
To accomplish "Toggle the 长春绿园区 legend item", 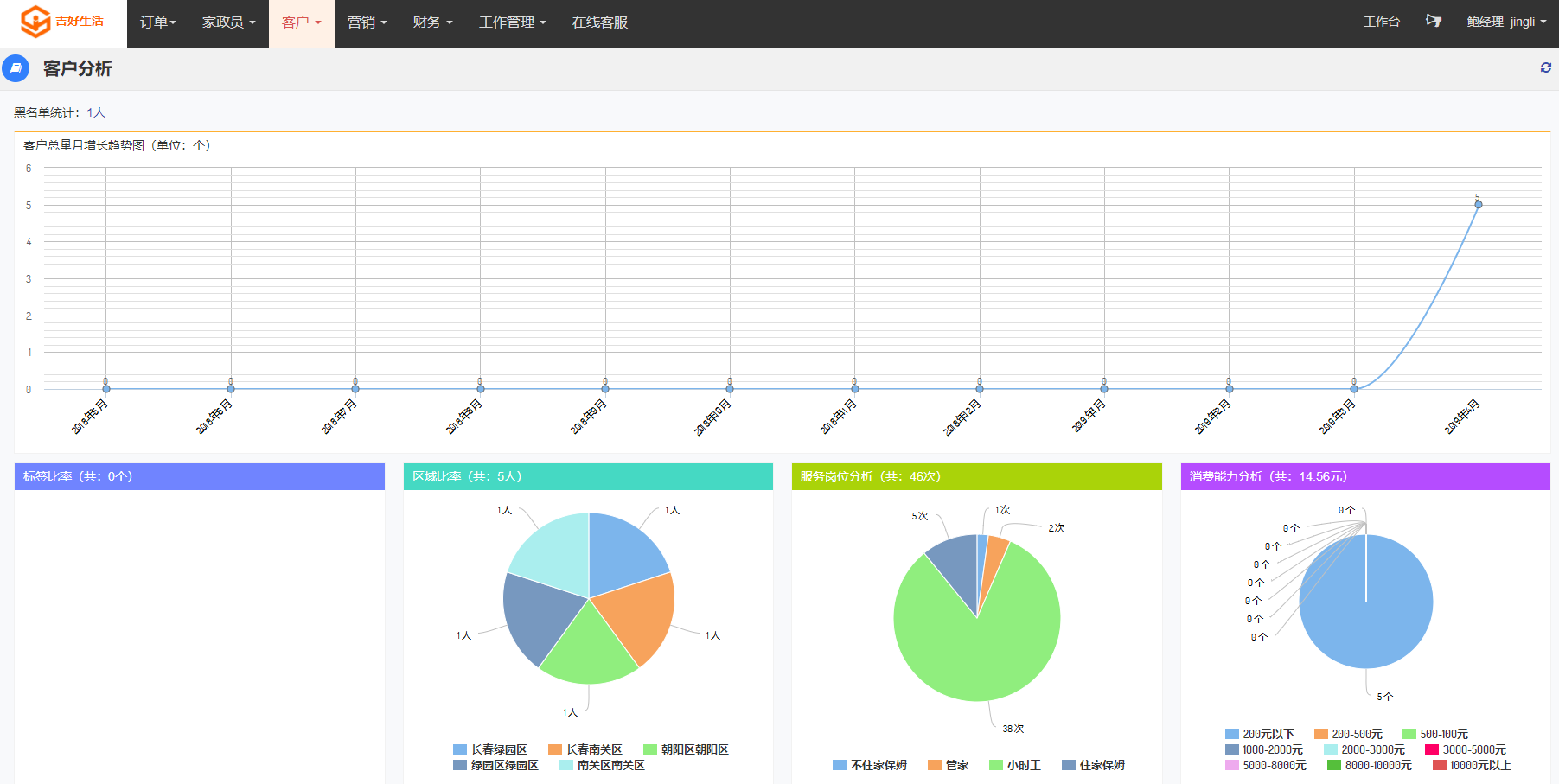I will point(490,749).
